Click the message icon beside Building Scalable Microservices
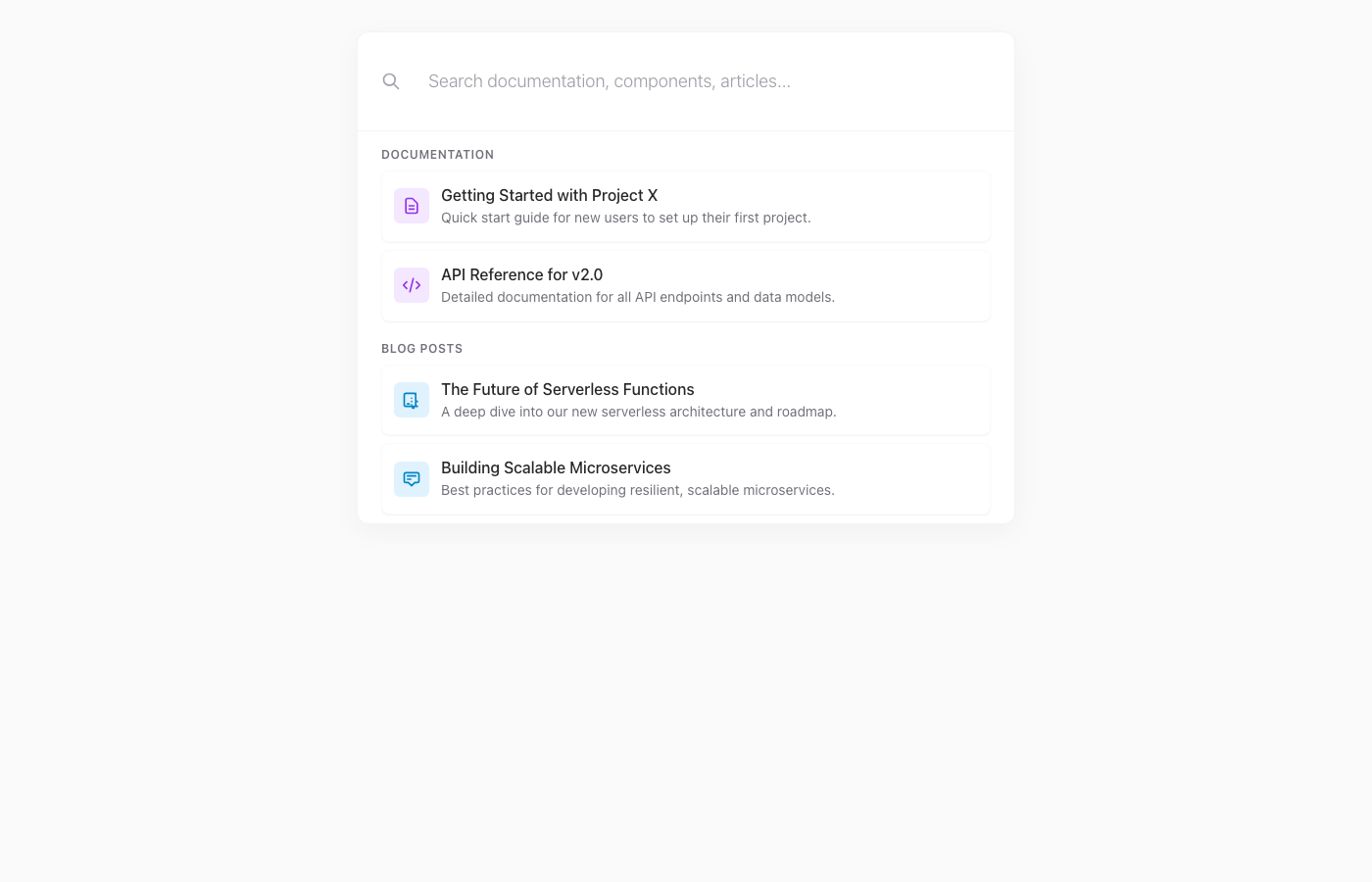 pyautogui.click(x=412, y=479)
